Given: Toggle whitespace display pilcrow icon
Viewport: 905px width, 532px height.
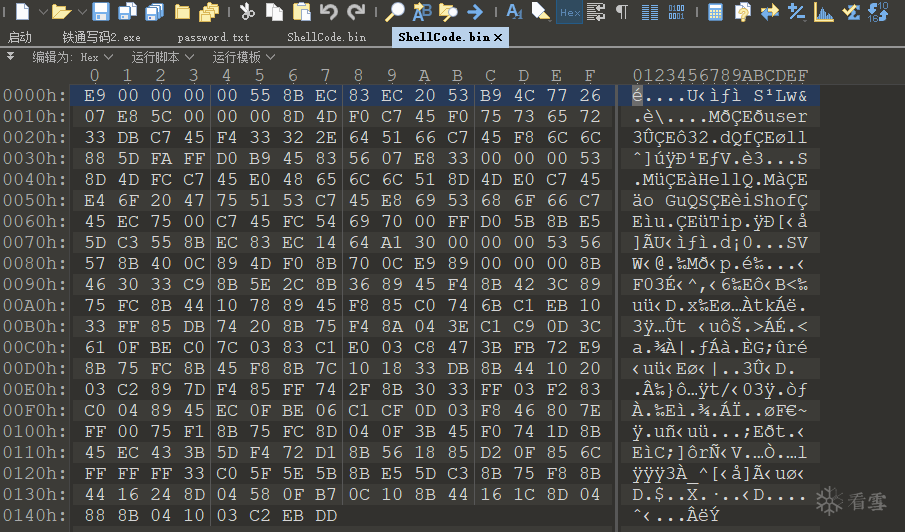Looking at the screenshot, I should (622, 12).
